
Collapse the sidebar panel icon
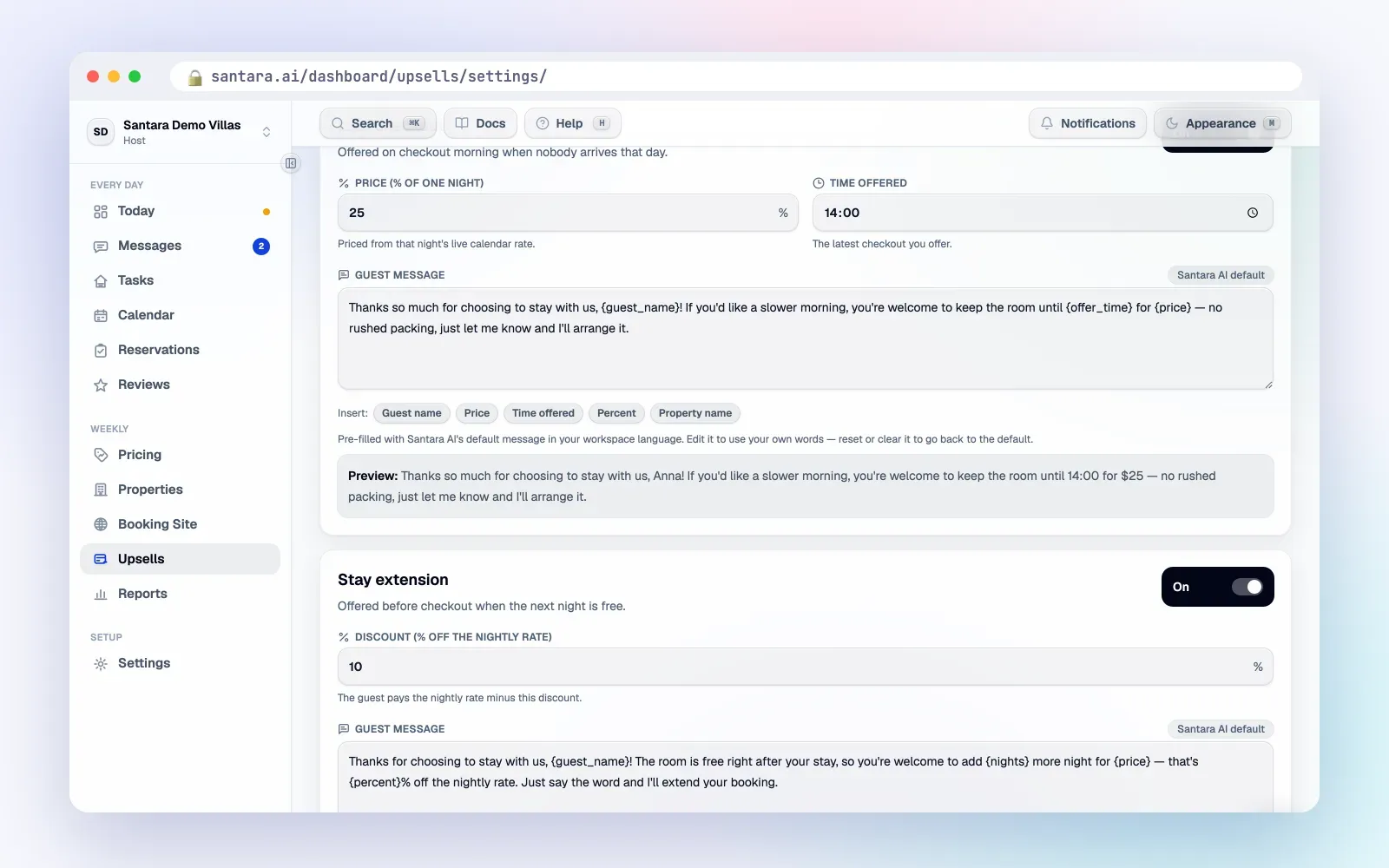point(291,163)
